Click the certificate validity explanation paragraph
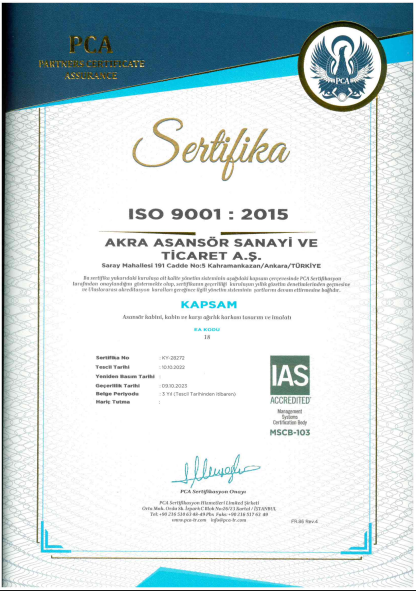The image size is (416, 591). [x=211, y=284]
